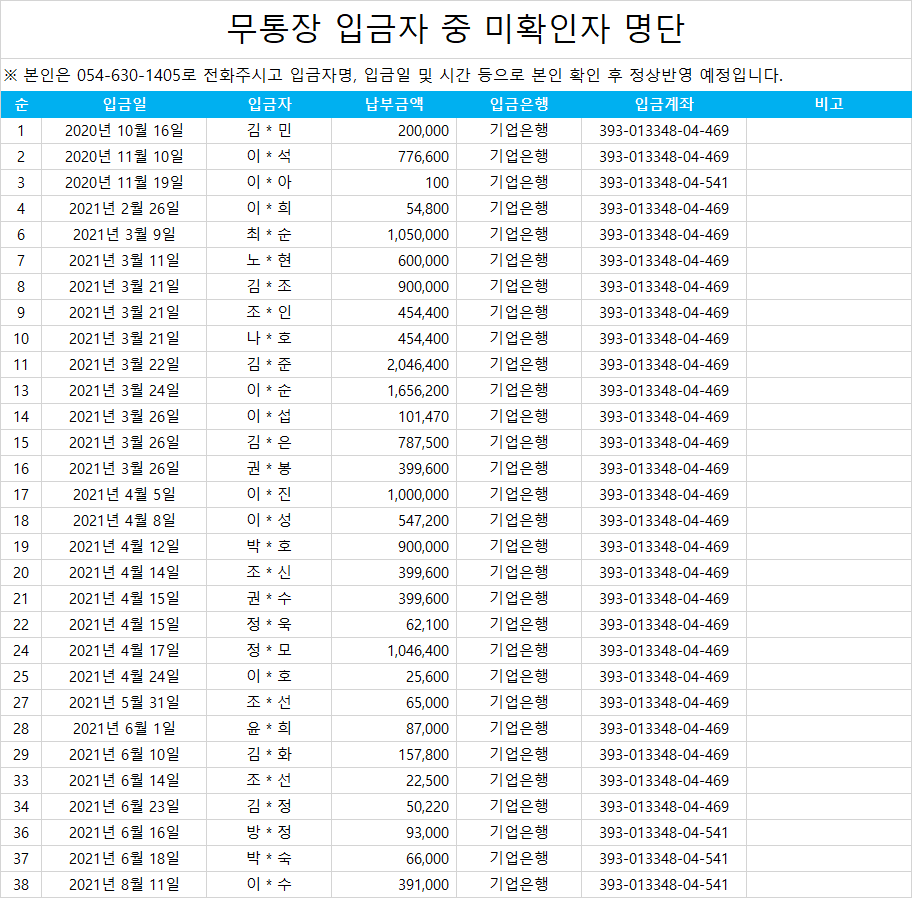Select the 입금계좌 column header
Image resolution: width=912 pixels, height=898 pixels.
coord(664,104)
